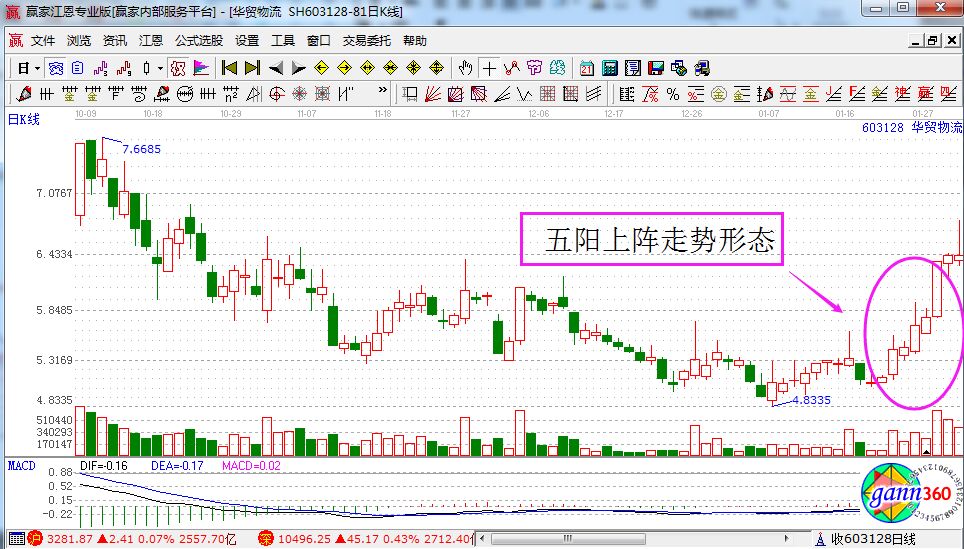Click the colorful flag icon
The width and height of the screenshot is (964, 549).
tap(201, 68)
